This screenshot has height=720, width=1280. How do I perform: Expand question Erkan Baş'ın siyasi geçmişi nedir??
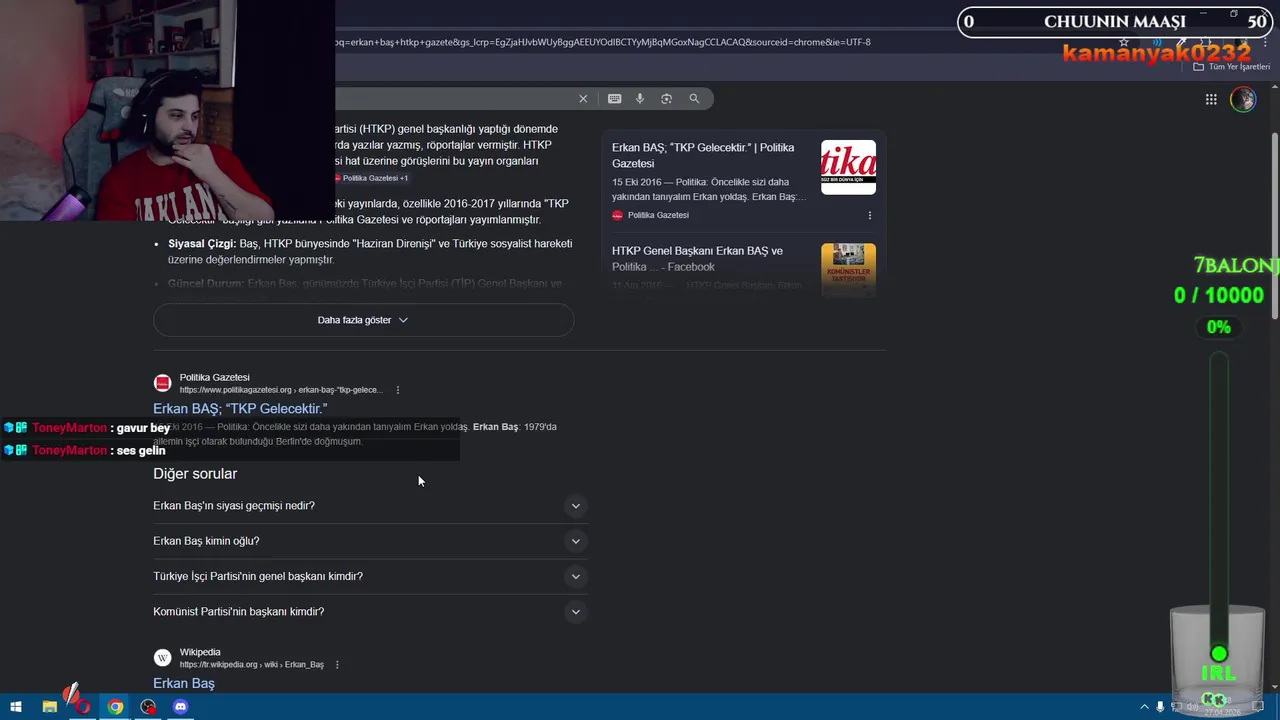370,506
